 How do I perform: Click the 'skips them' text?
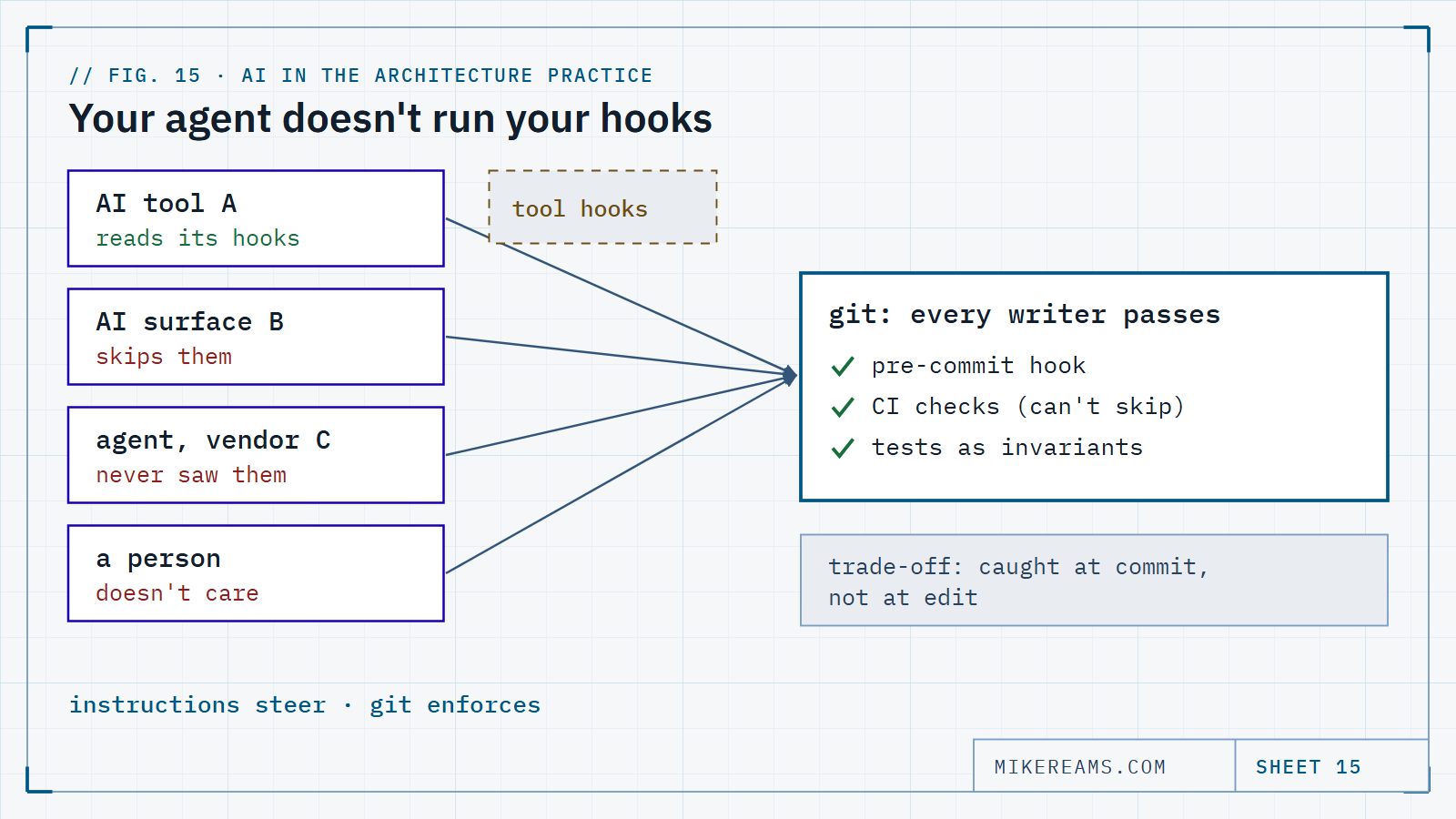(x=164, y=357)
